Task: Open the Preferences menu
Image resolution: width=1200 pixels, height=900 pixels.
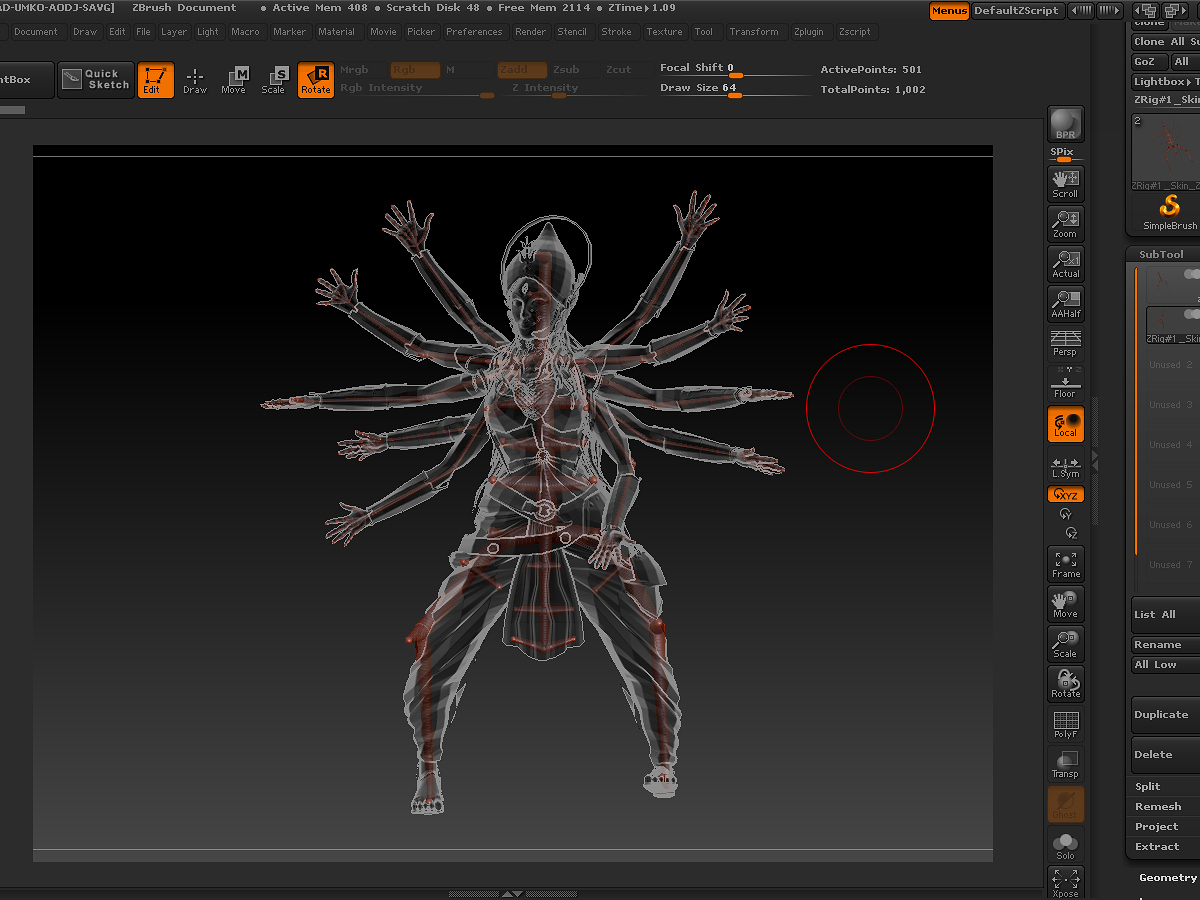Action: point(474,32)
